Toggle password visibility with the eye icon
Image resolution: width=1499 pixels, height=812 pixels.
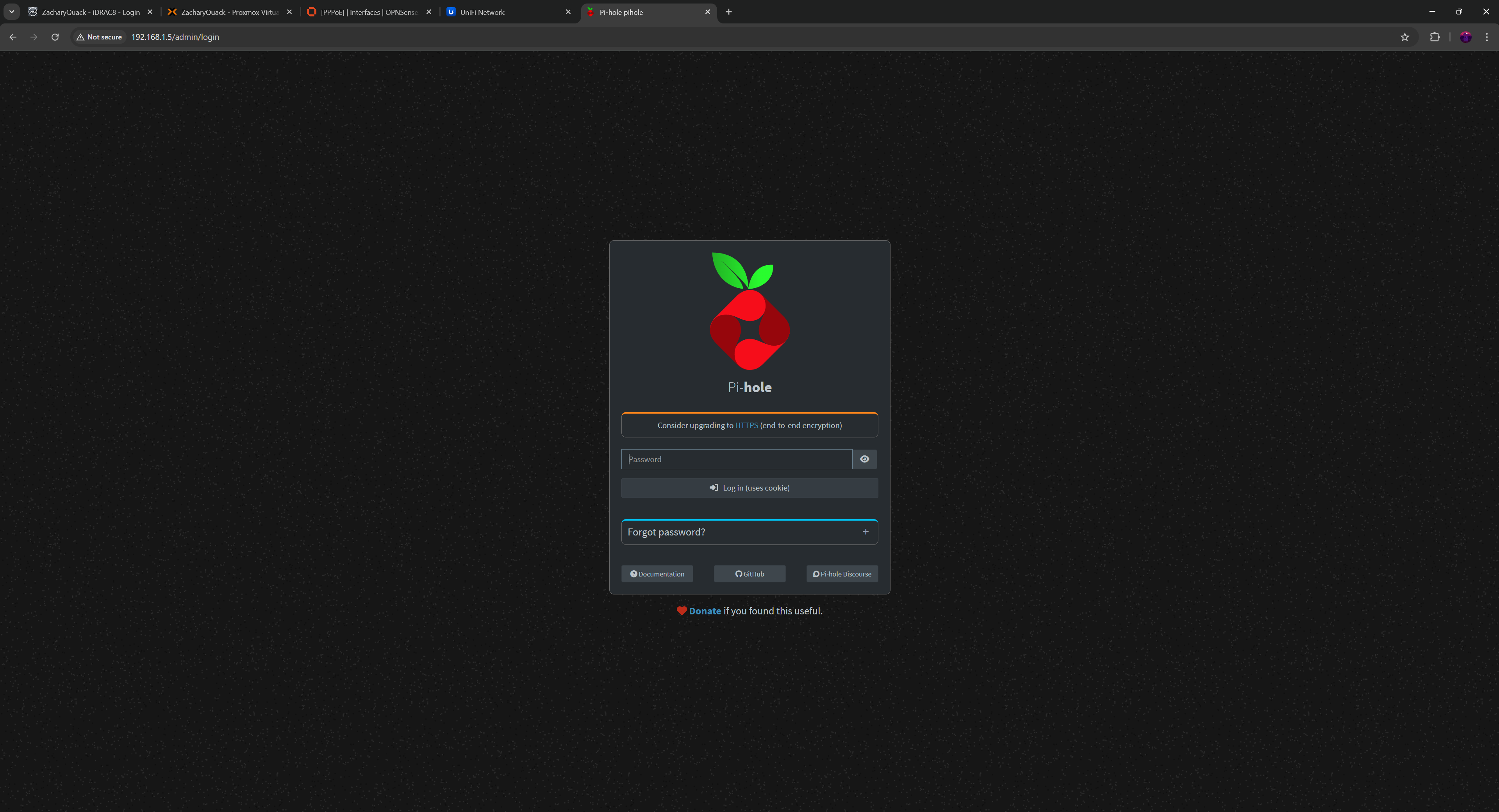pos(864,459)
